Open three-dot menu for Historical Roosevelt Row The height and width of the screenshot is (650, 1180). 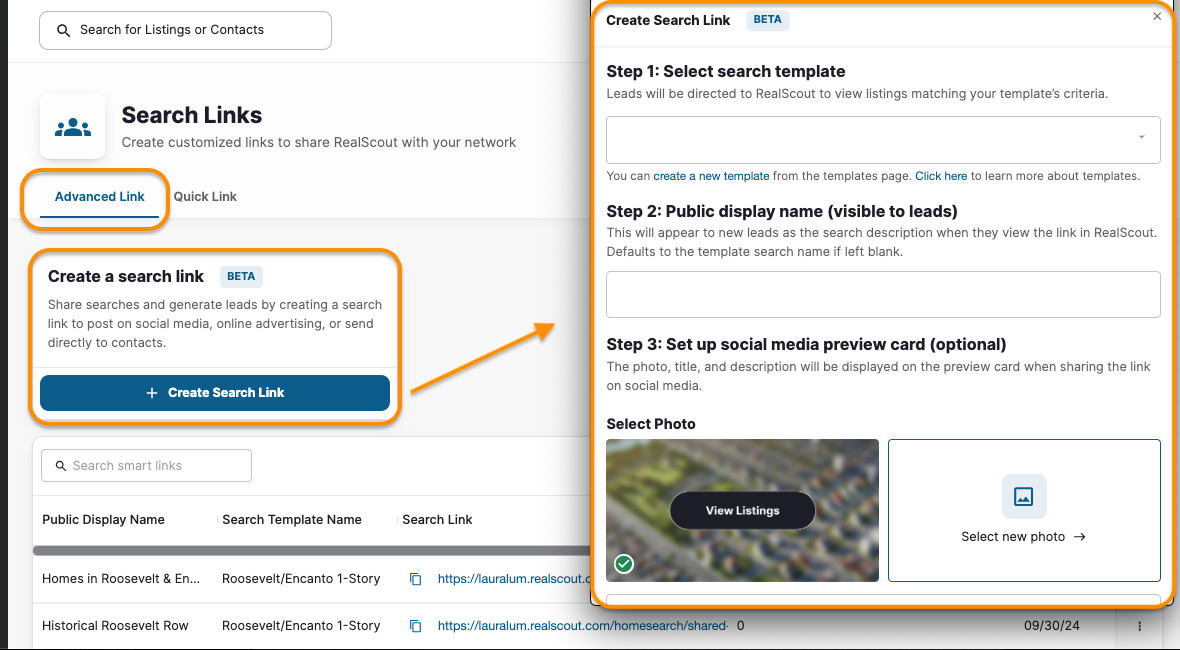point(1139,626)
